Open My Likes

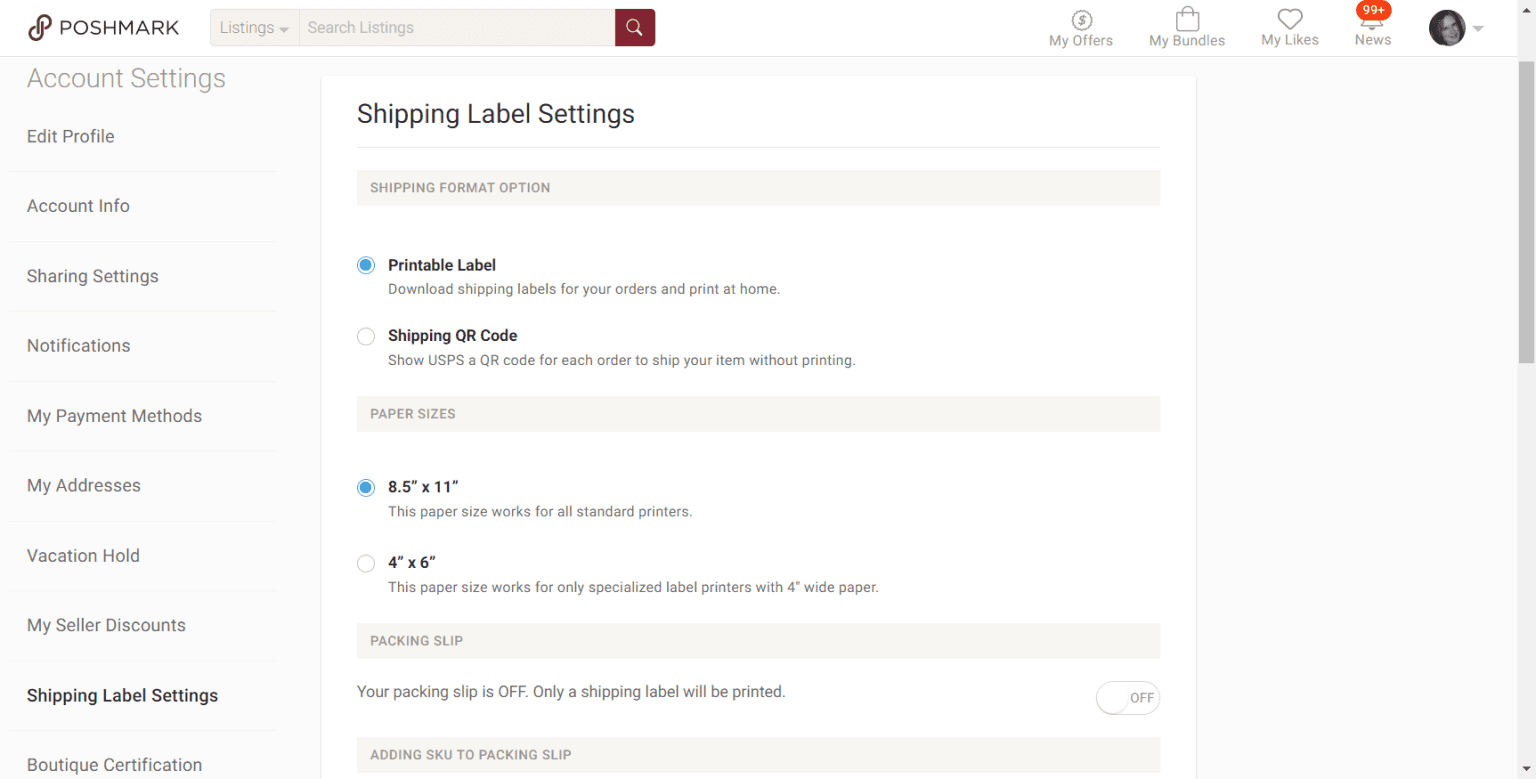1289,27
